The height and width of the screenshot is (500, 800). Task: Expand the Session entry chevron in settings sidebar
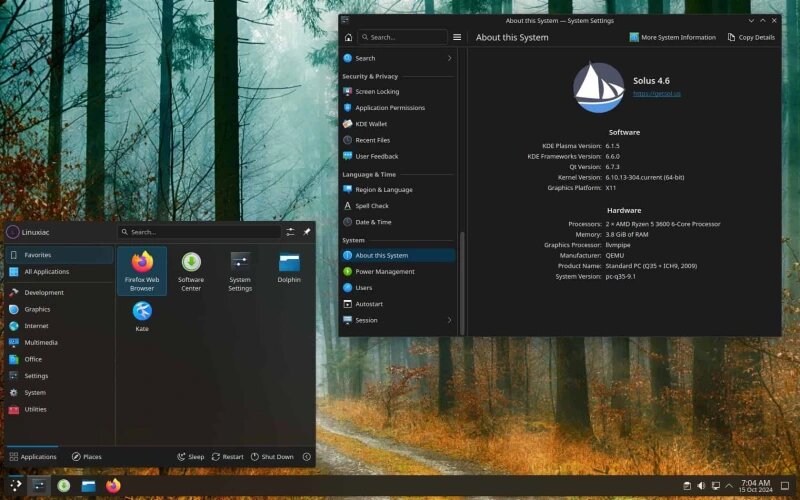[449, 320]
